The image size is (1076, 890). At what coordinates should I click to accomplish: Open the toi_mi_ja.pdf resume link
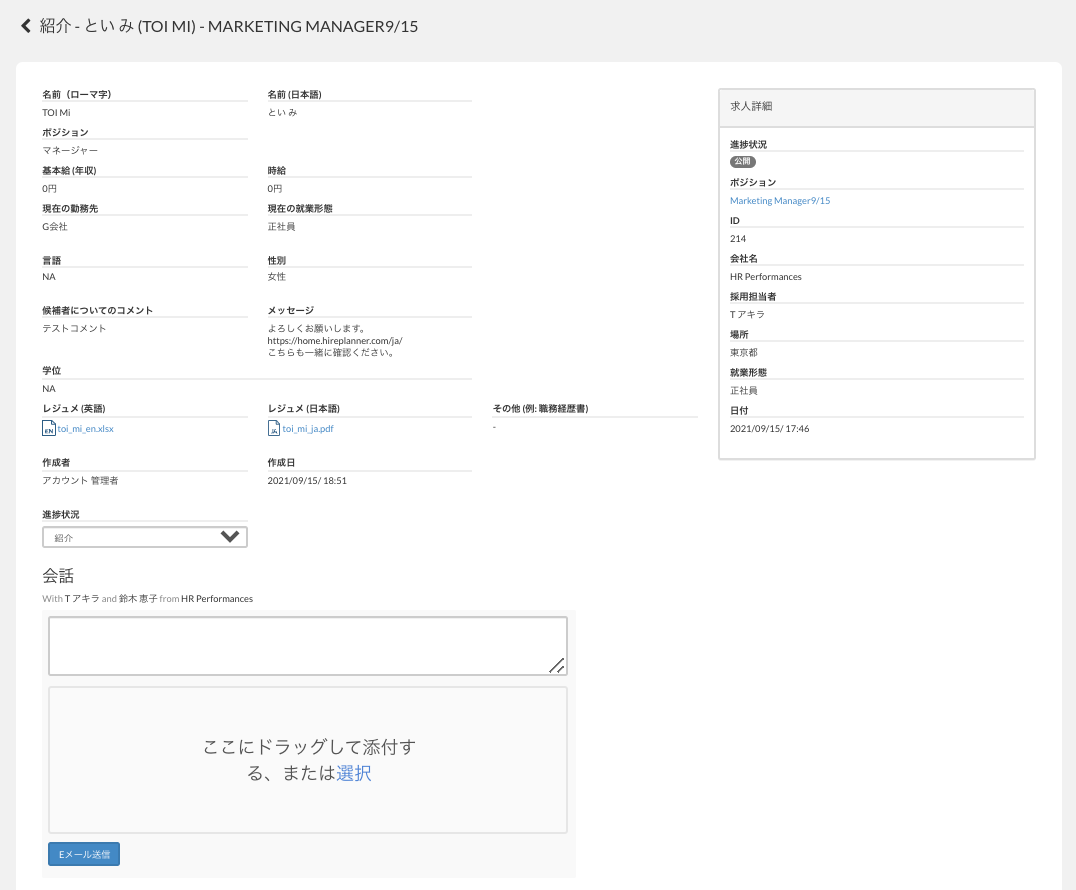tap(308, 429)
